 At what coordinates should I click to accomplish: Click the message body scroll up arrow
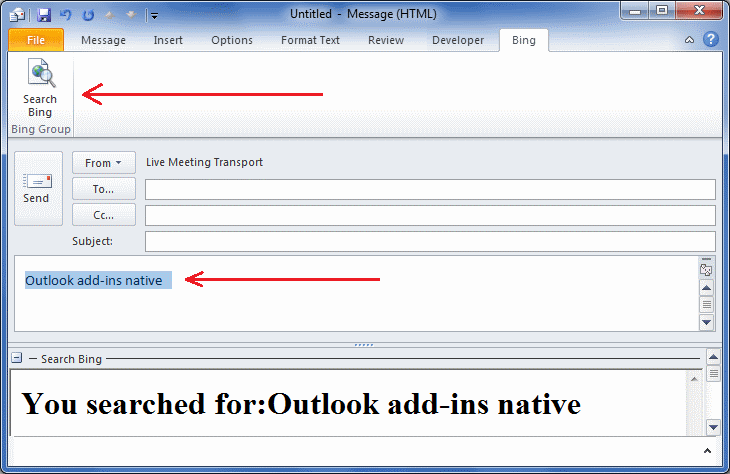coord(706,288)
